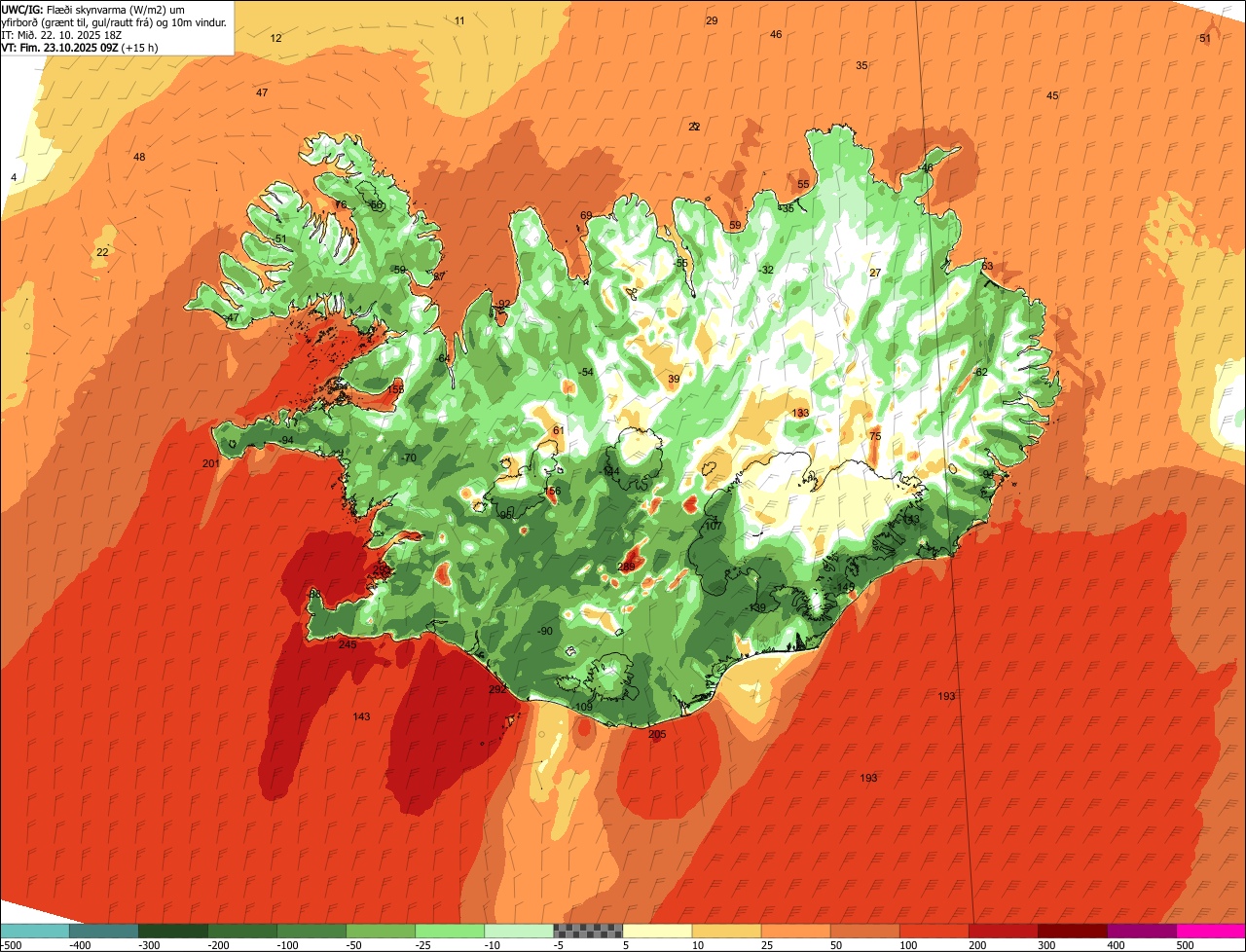1246x952 pixels.
Task: Click the map value 209 in the southern highlands
Action: tap(627, 568)
